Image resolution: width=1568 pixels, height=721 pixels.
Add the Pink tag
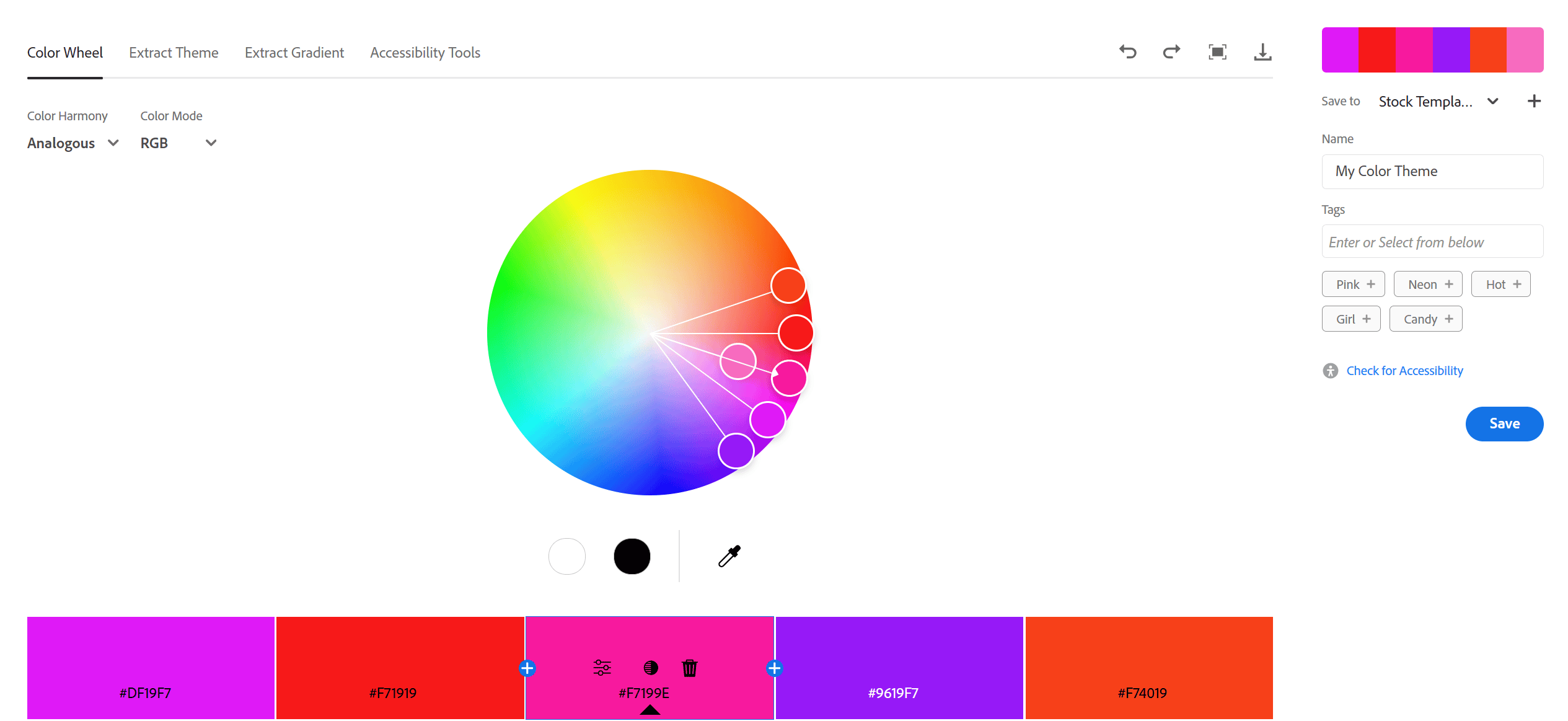(x=1353, y=285)
